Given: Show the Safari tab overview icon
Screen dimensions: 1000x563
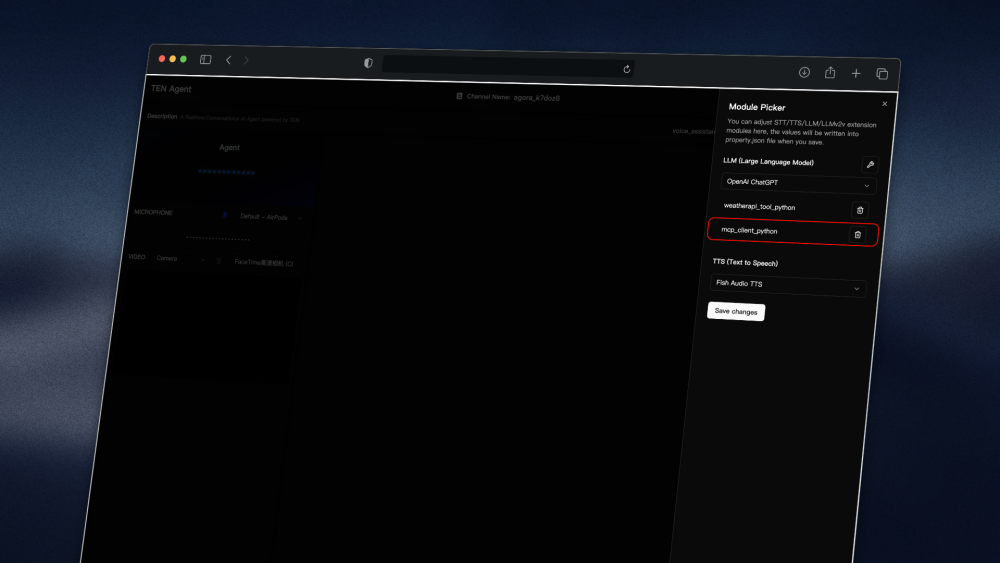Looking at the screenshot, I should point(882,75).
